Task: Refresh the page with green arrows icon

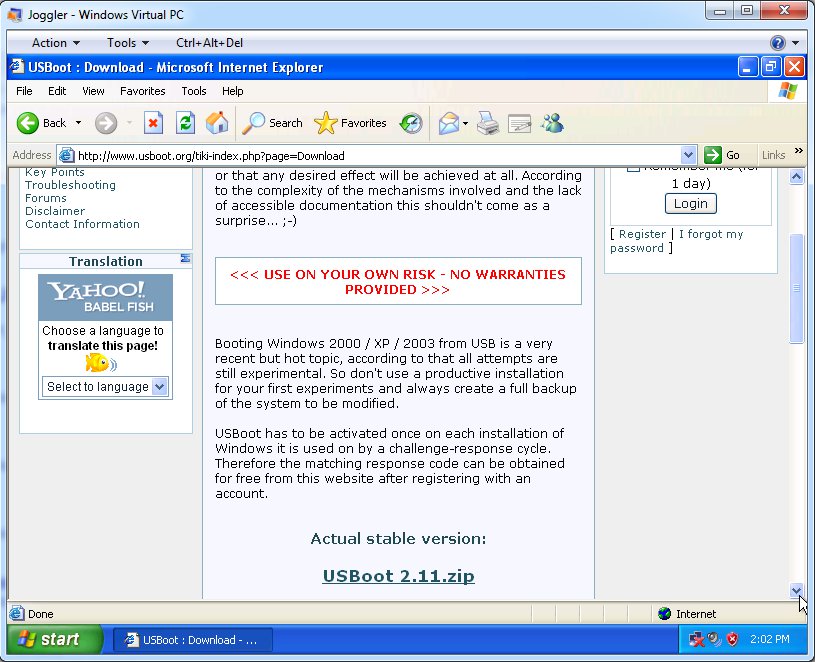Action: click(185, 123)
